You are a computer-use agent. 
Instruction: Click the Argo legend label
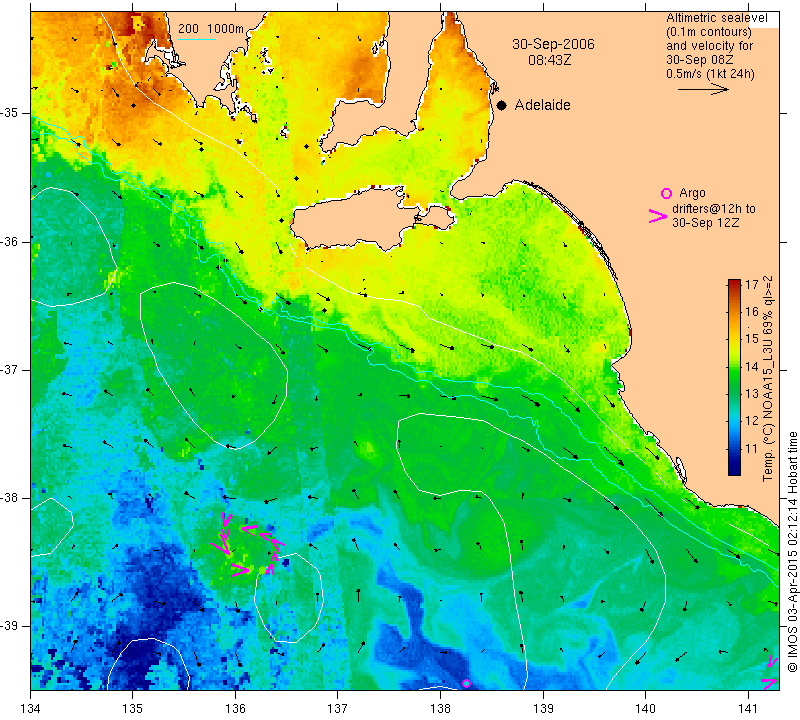tap(692, 193)
